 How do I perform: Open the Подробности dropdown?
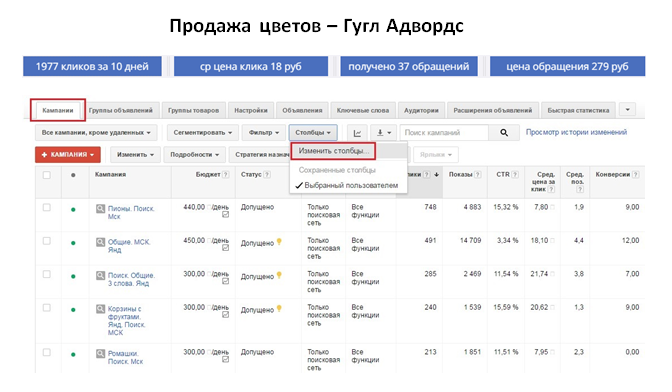click(194, 155)
